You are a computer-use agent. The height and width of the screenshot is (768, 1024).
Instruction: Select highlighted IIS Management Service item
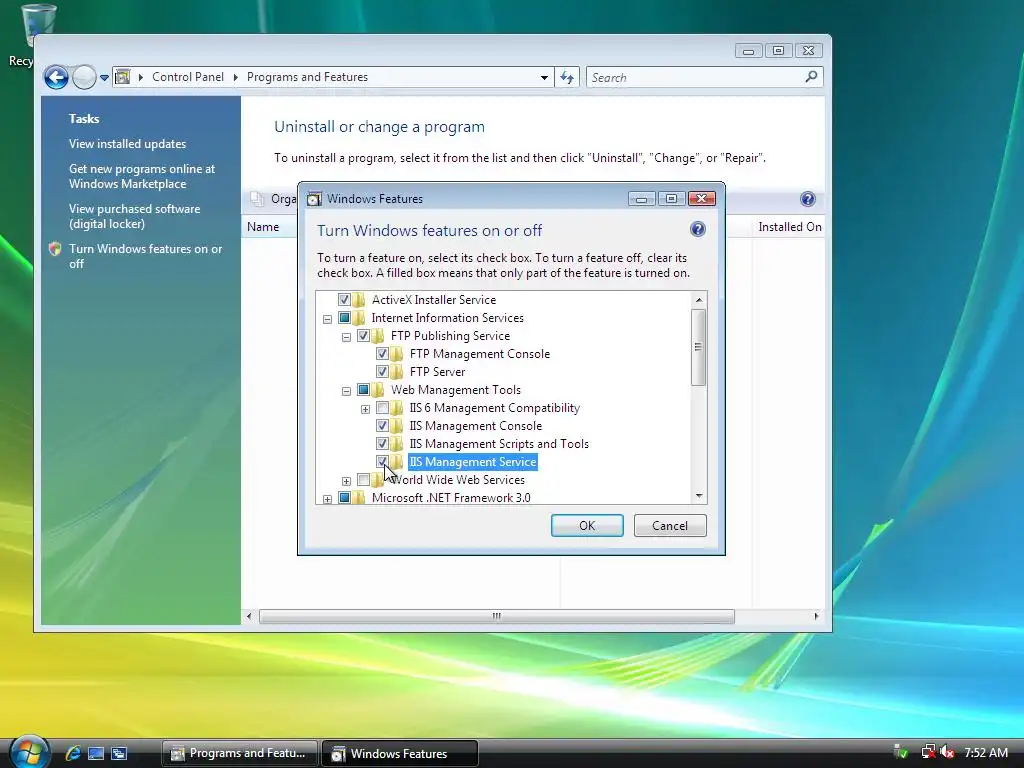[472, 462]
